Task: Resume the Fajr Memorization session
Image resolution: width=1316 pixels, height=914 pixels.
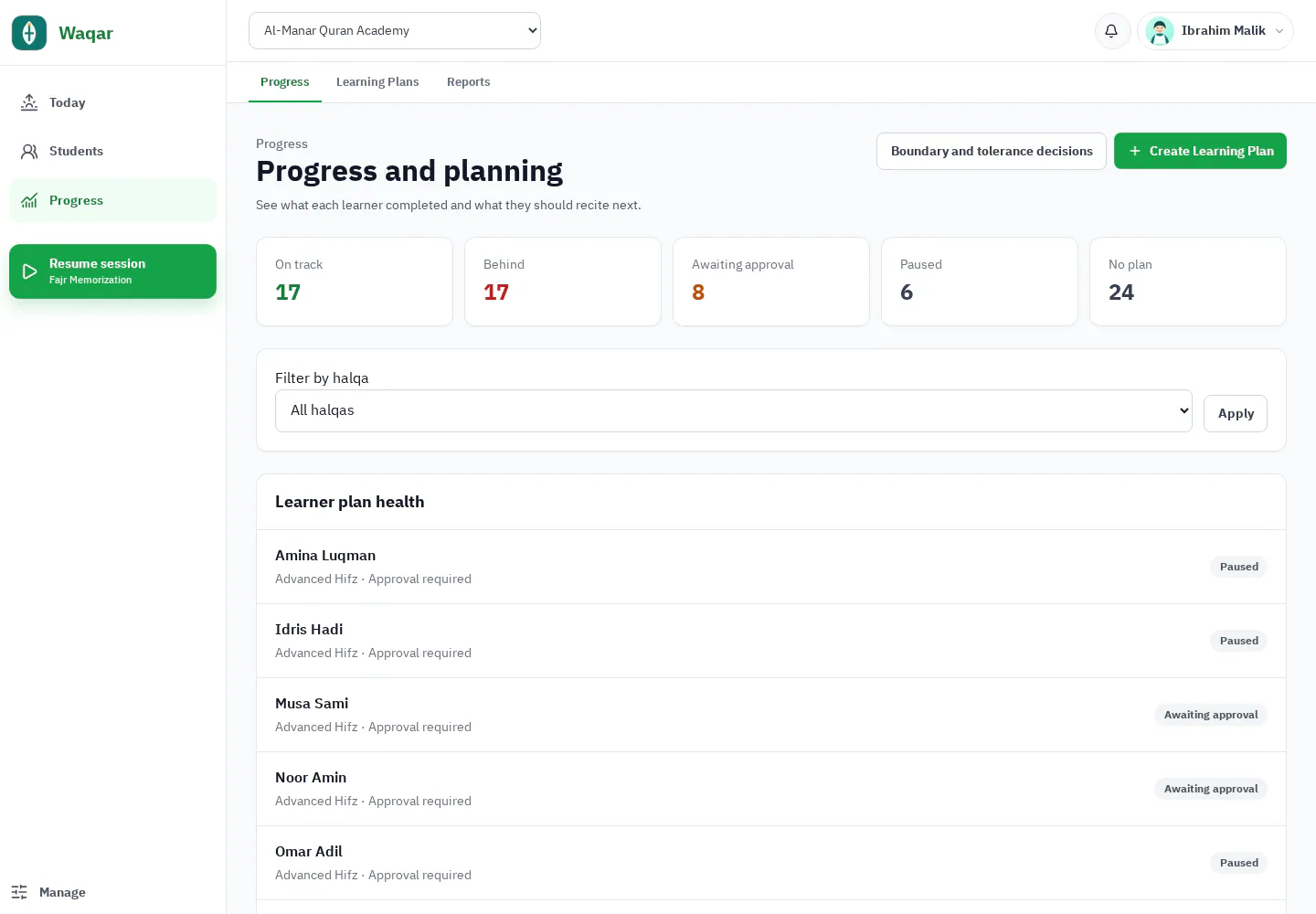Action: click(x=112, y=271)
